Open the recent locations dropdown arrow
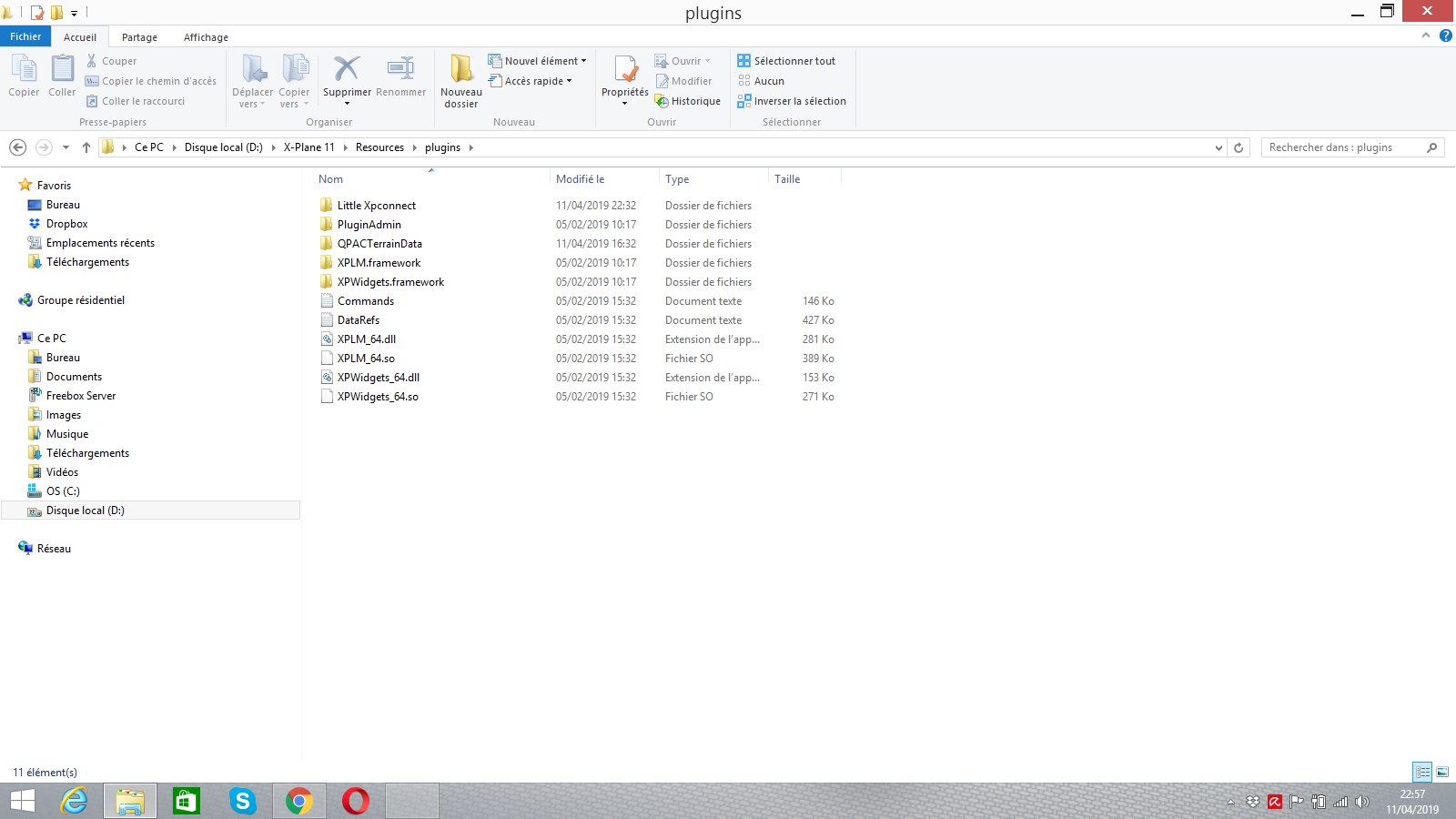This screenshot has width=1456, height=819. (x=66, y=147)
